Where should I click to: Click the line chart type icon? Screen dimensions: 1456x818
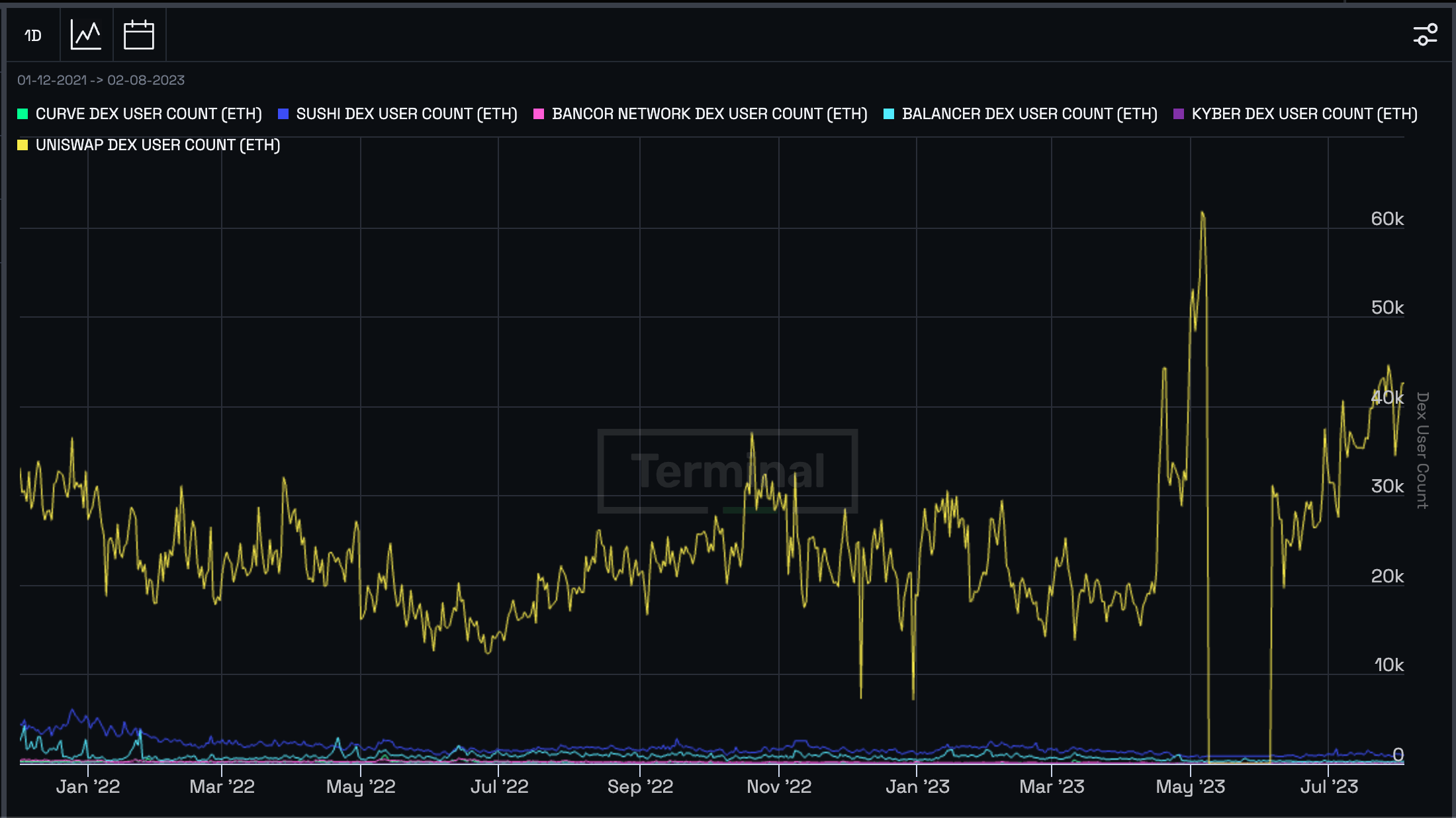click(86, 35)
